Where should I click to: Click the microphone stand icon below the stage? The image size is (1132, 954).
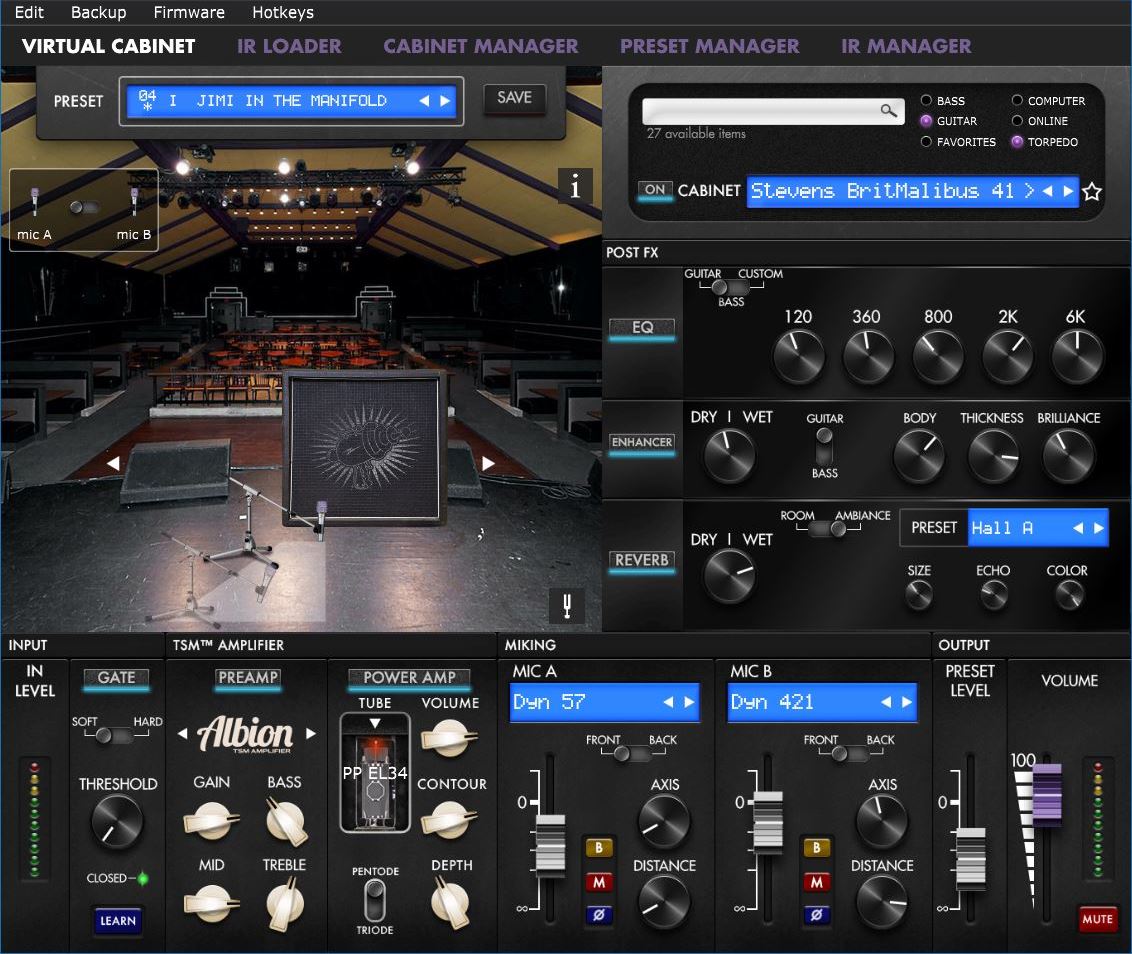point(567,605)
